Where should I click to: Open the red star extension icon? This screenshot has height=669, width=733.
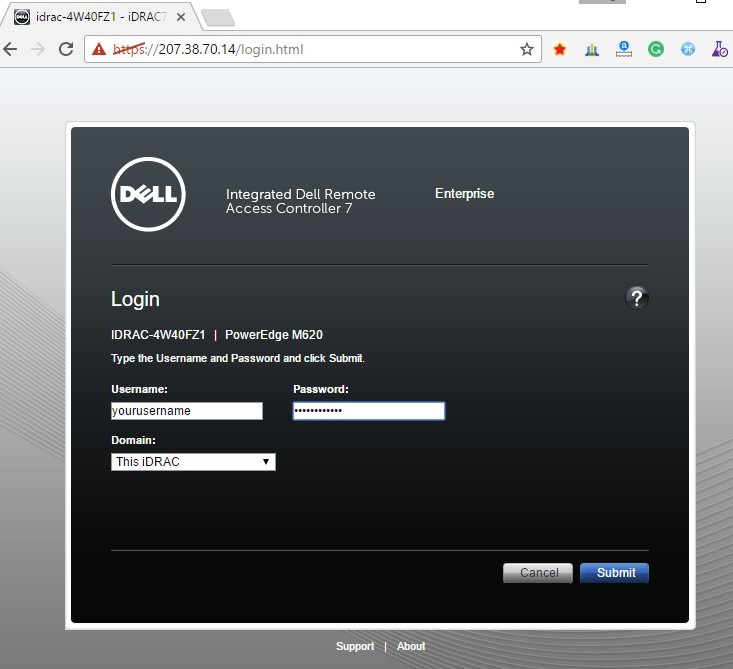(x=560, y=49)
